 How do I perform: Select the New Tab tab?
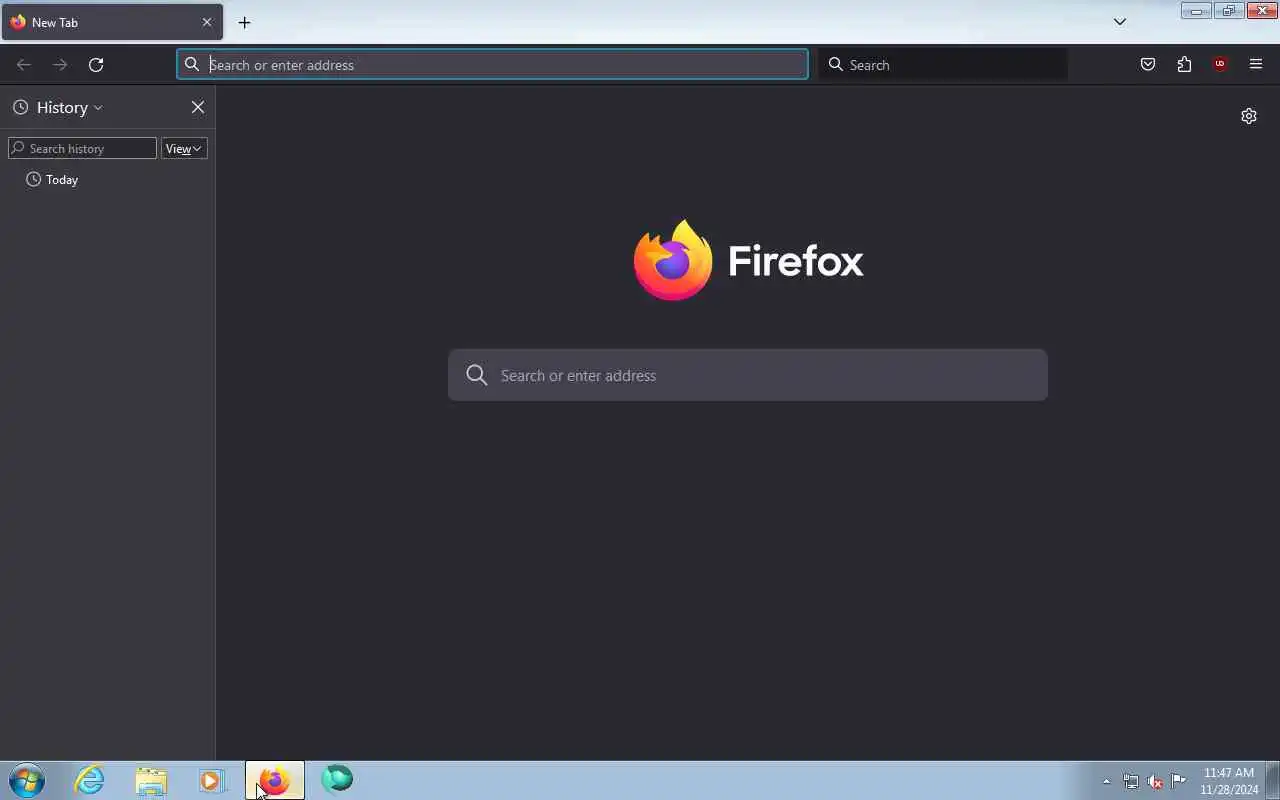point(112,22)
